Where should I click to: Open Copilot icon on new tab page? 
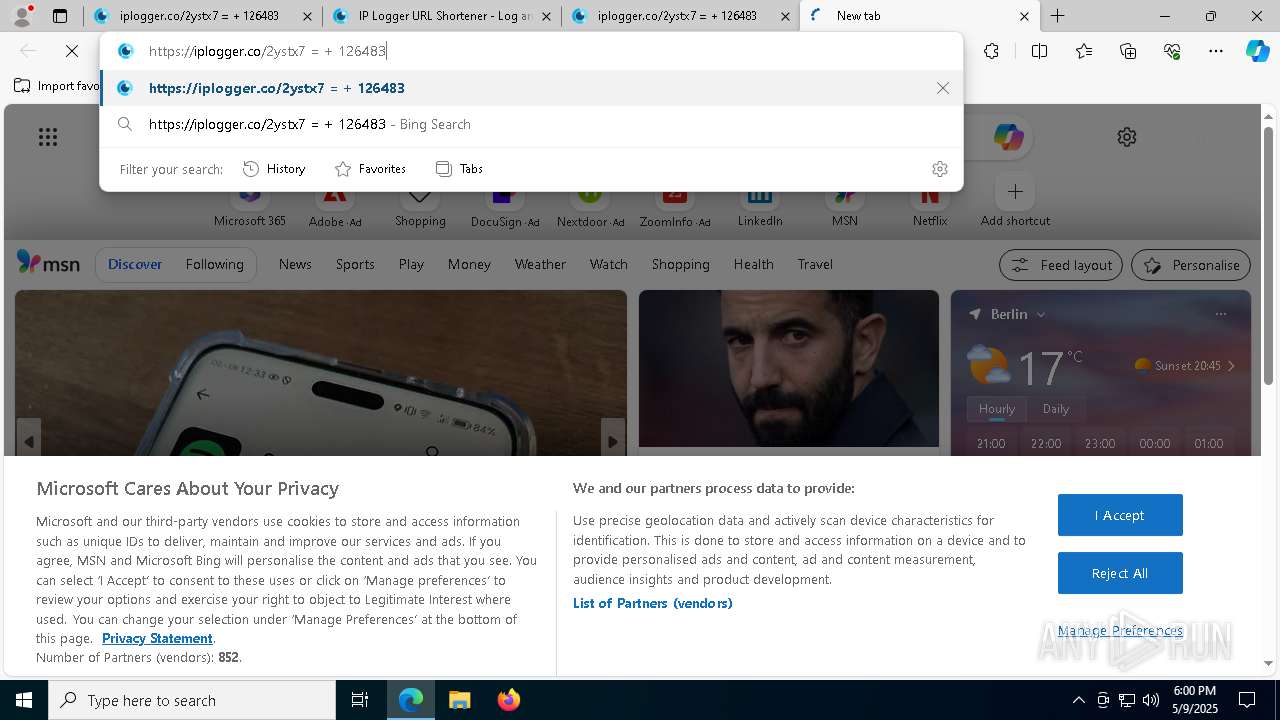click(1008, 137)
